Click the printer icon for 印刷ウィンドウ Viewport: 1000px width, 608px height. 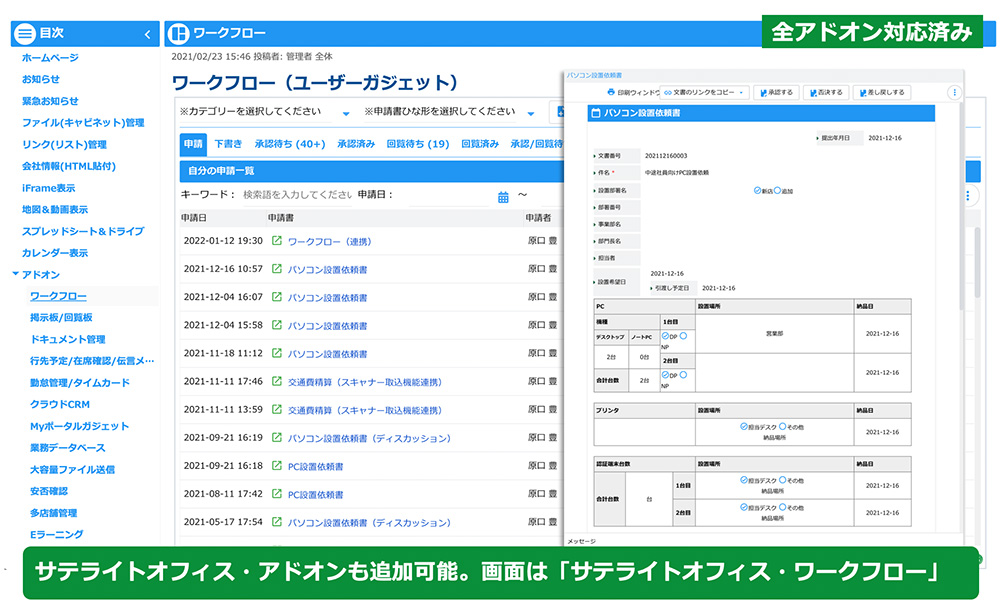pyautogui.click(x=611, y=92)
